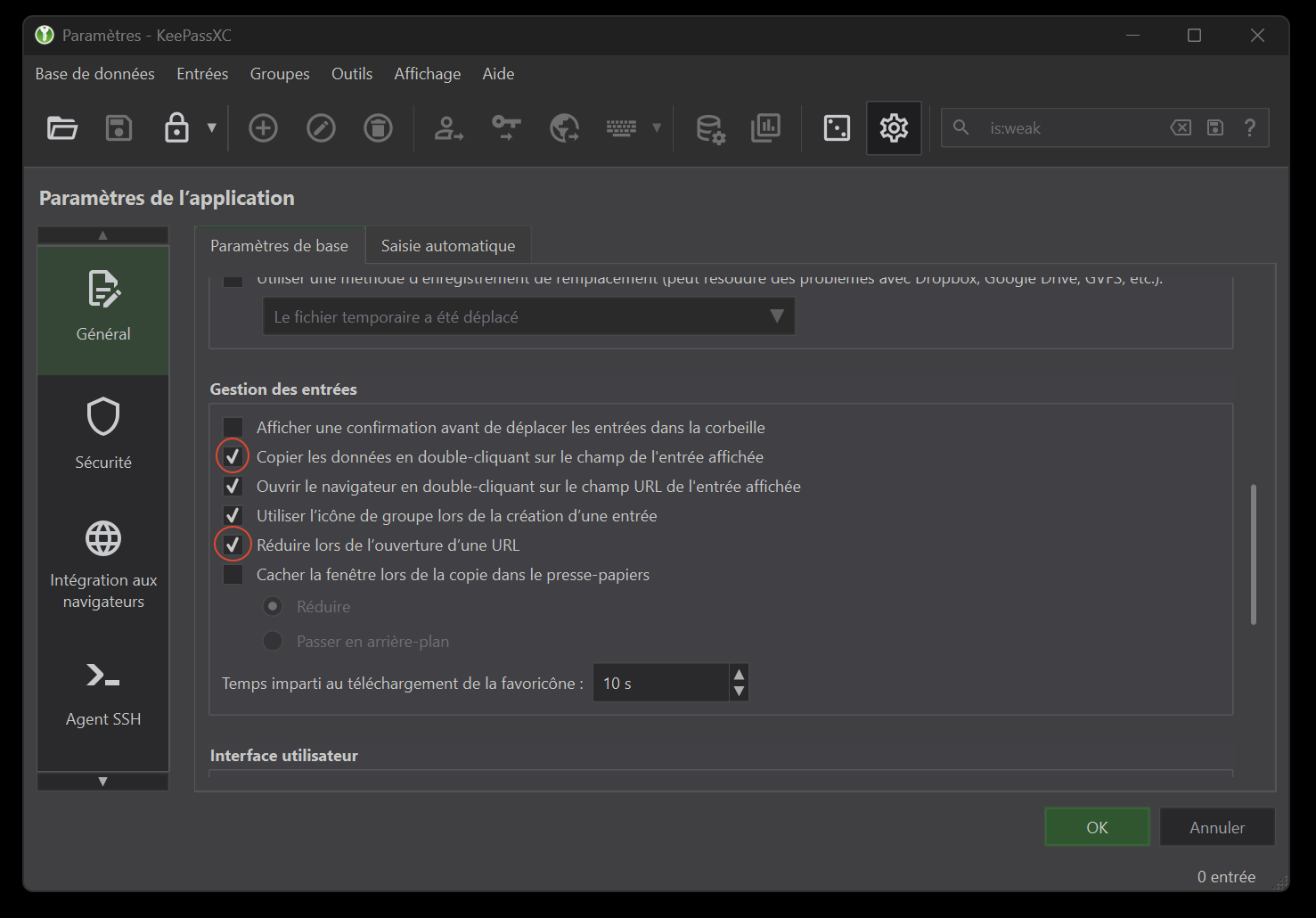Maximize the KeePassXC window
The image size is (1316, 918).
1194,36
